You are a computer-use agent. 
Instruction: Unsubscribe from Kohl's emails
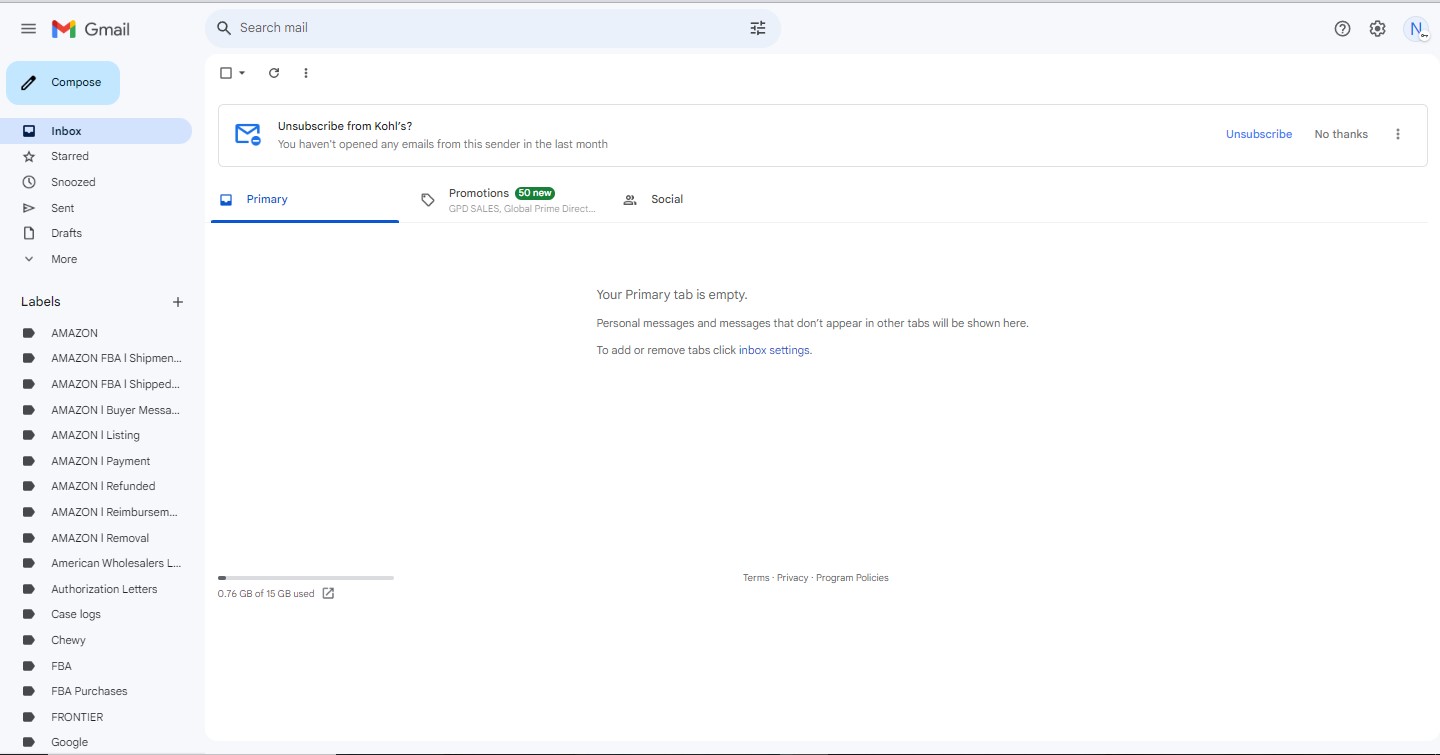pos(1259,134)
